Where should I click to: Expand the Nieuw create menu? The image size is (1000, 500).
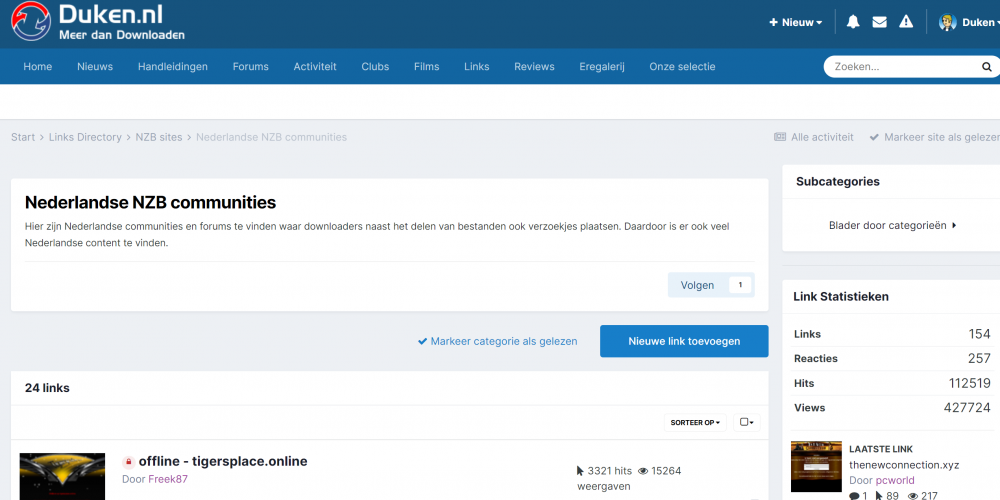[x=795, y=22]
